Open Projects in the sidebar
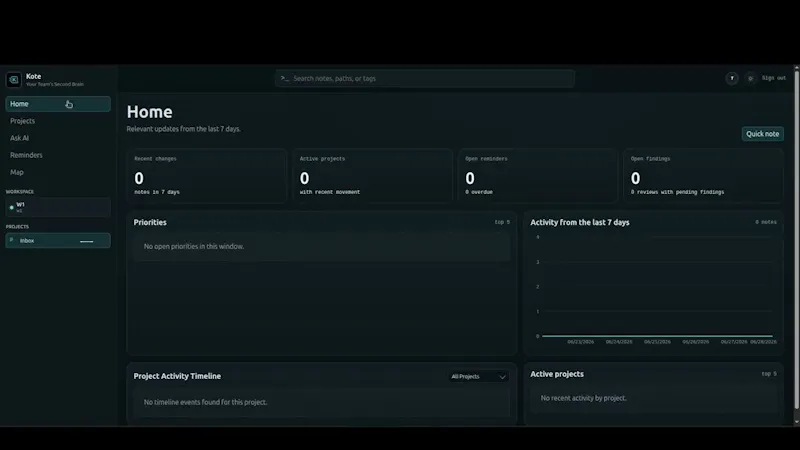 pyautogui.click(x=58, y=121)
